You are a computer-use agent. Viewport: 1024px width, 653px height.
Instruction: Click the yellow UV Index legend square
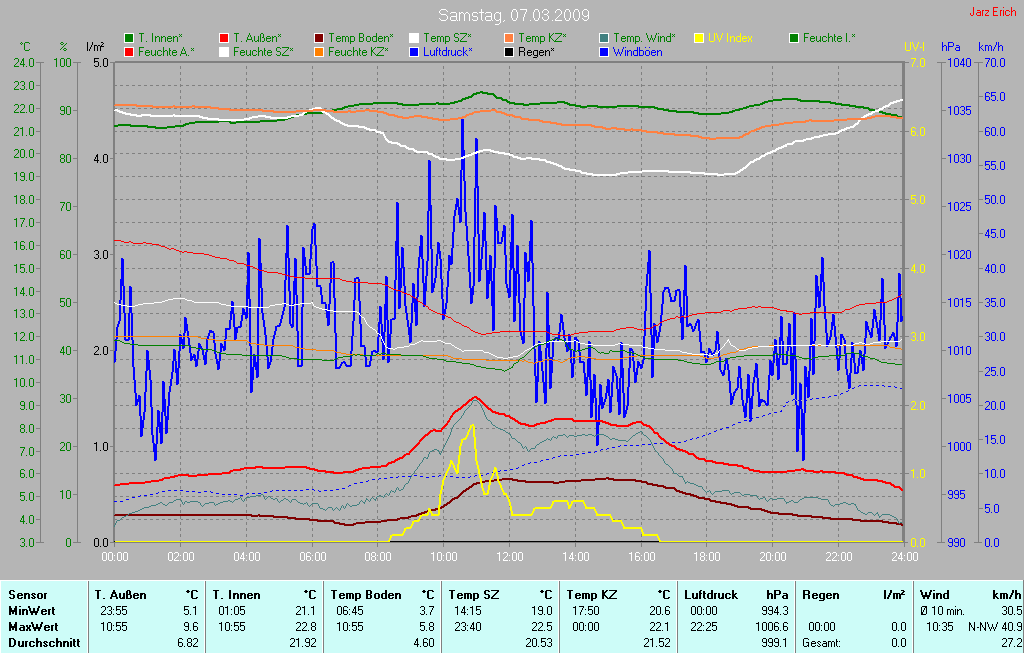point(699,38)
